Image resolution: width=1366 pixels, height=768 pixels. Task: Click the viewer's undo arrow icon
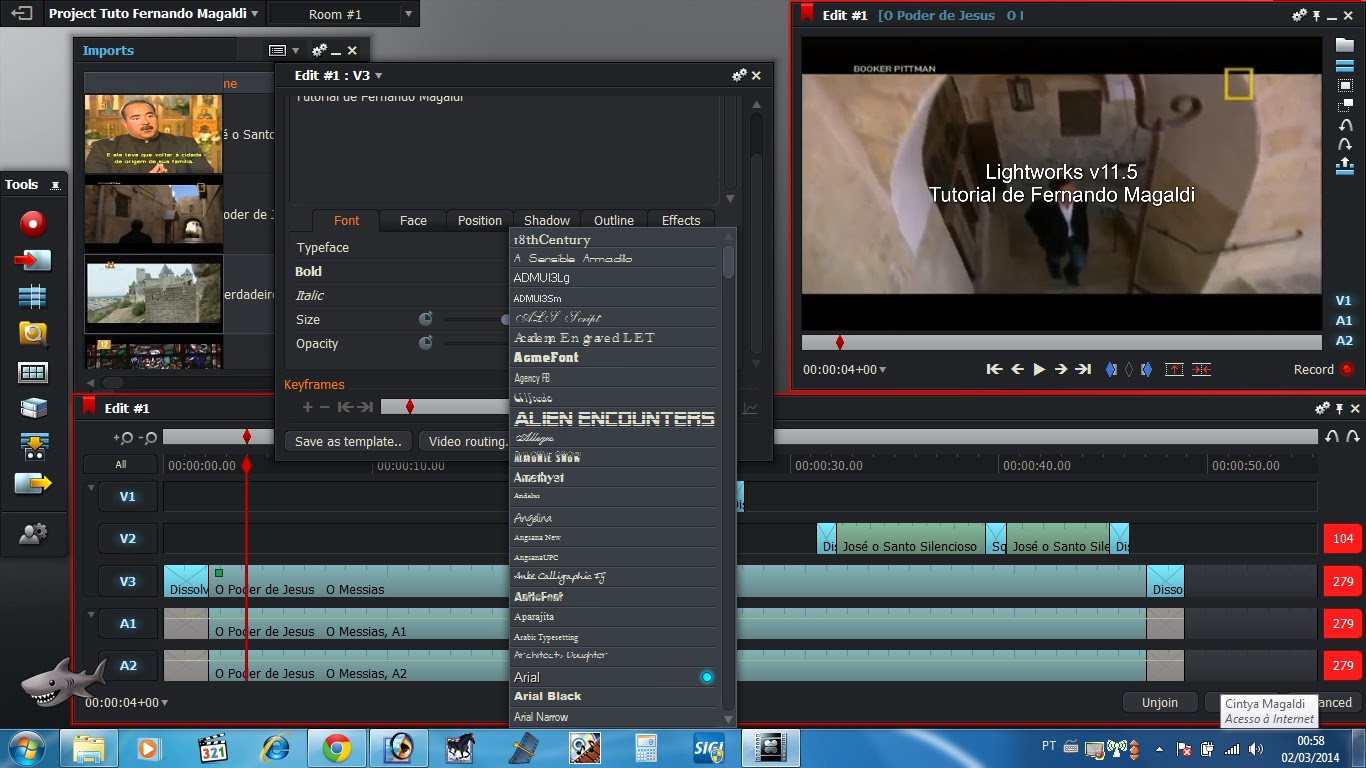point(1345,125)
